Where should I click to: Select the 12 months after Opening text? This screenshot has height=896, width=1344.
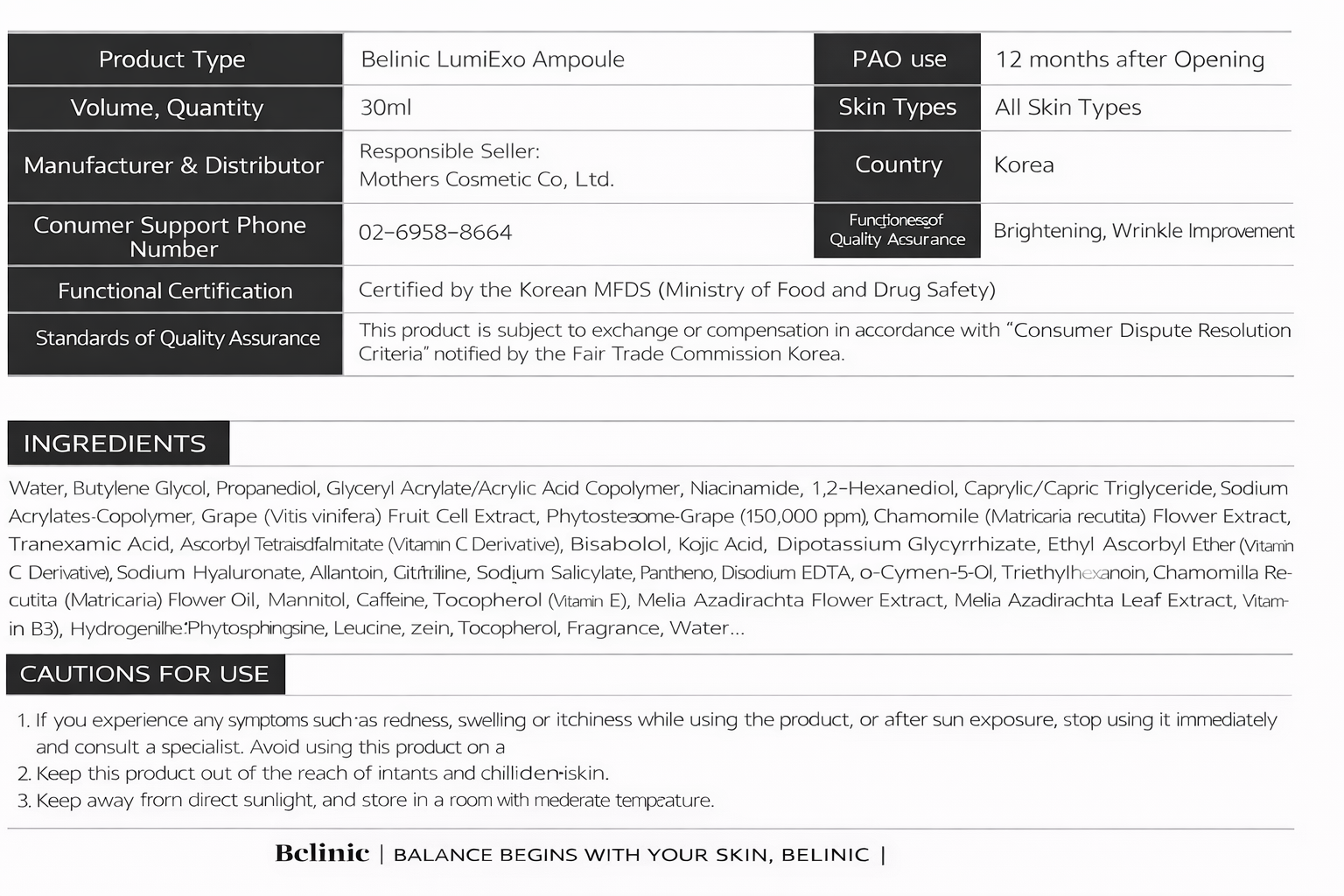(1130, 59)
